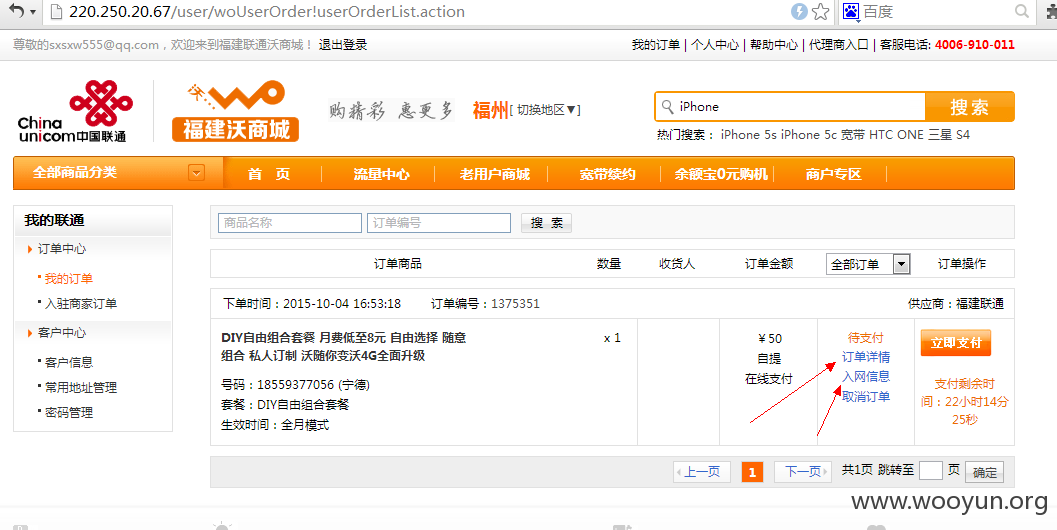
Task: Click the lightning speed-mode icon in address bar
Action: point(799,11)
